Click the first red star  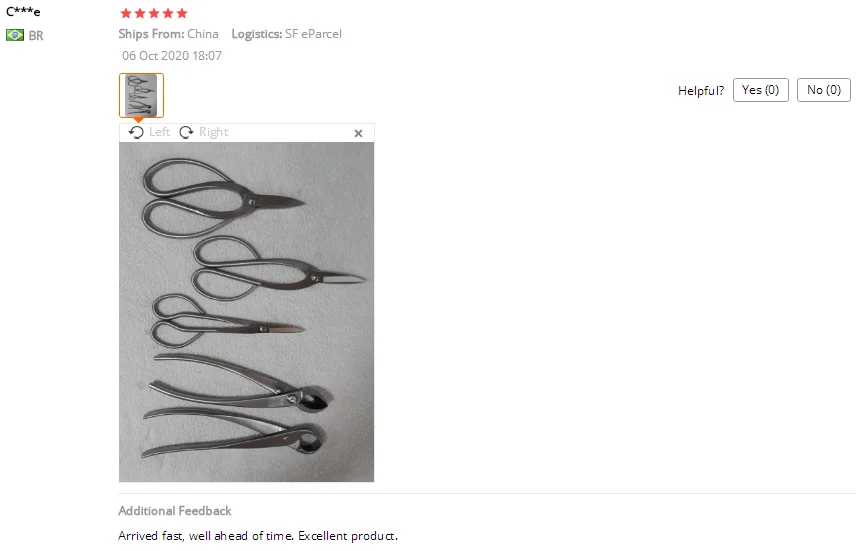pyautogui.click(x=126, y=13)
